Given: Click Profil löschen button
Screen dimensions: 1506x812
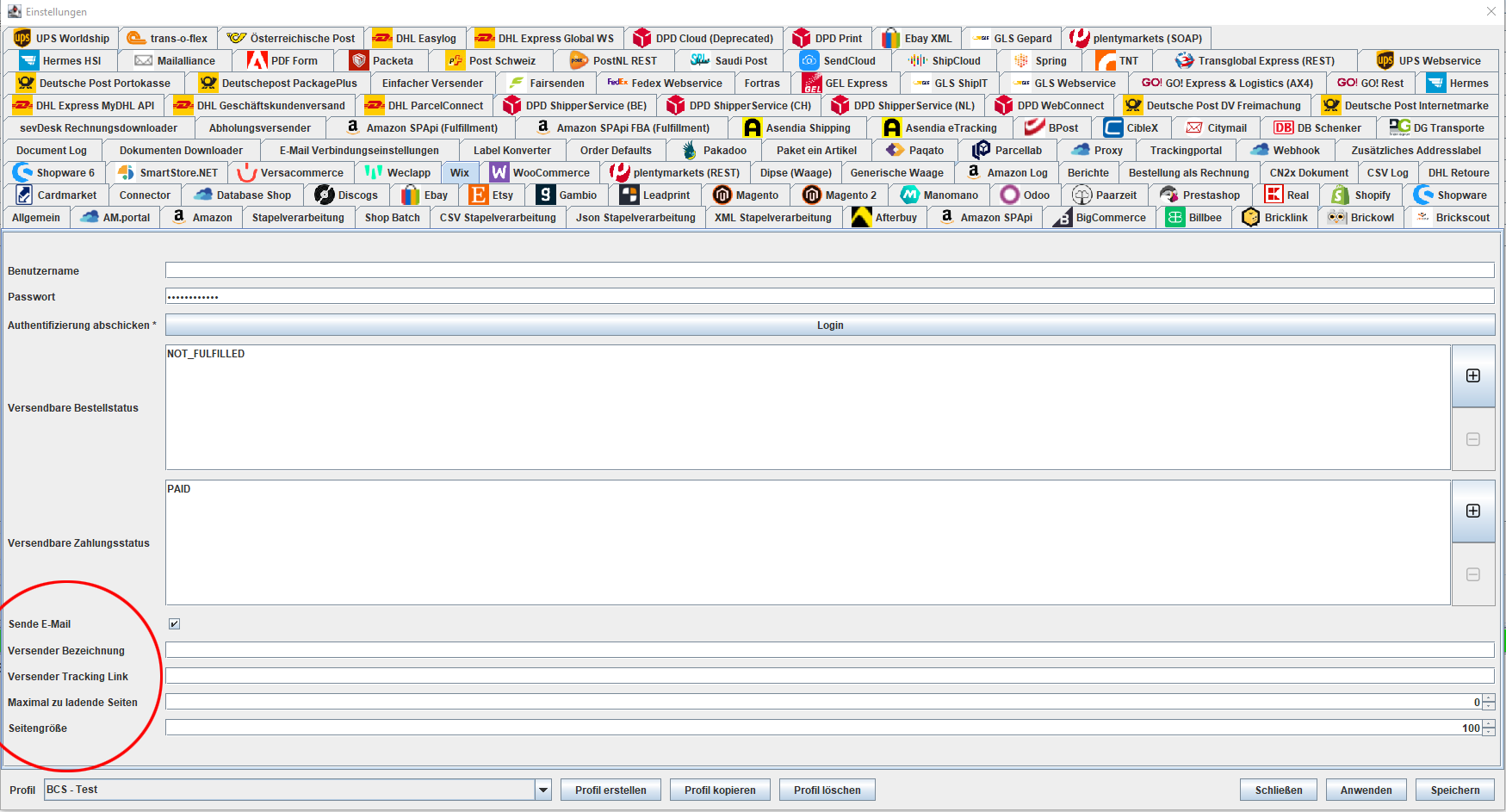Looking at the screenshot, I should coord(827,790).
